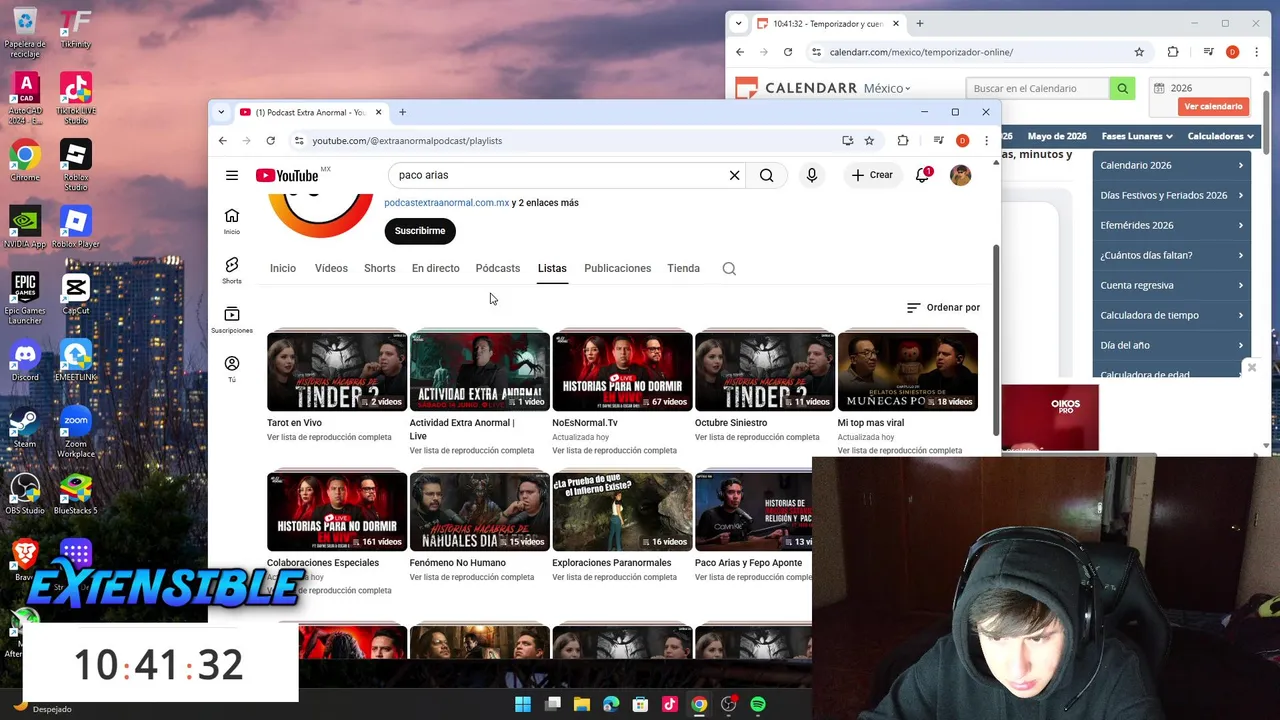Open YouTube notifications bell

[x=922, y=175]
